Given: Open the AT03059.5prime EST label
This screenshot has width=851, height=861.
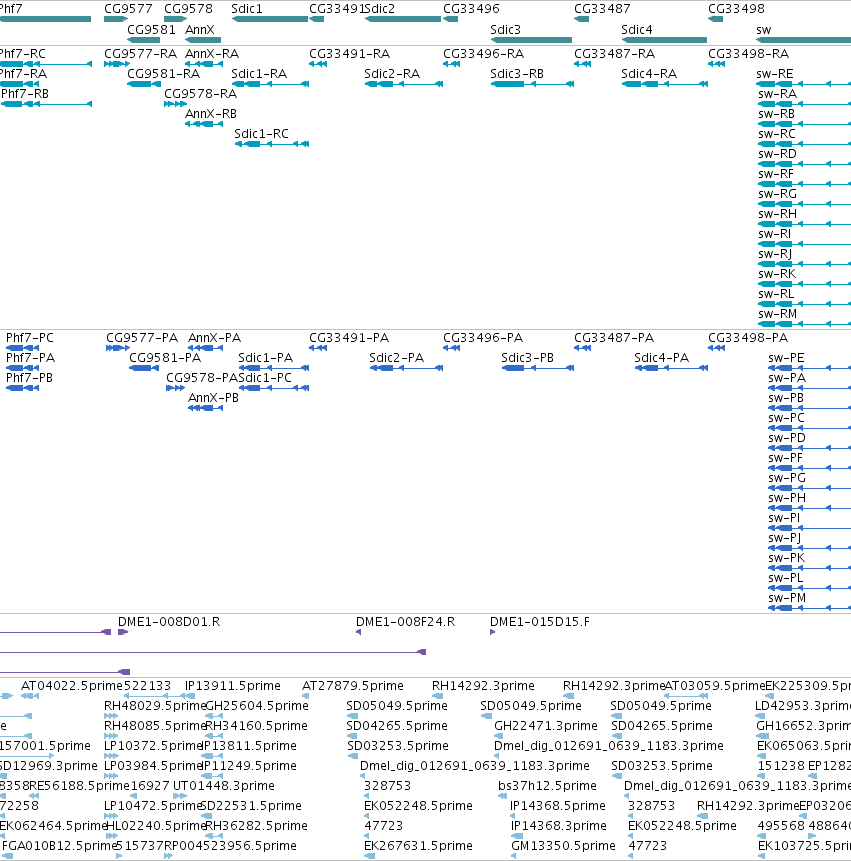Looking at the screenshot, I should tap(715, 686).
